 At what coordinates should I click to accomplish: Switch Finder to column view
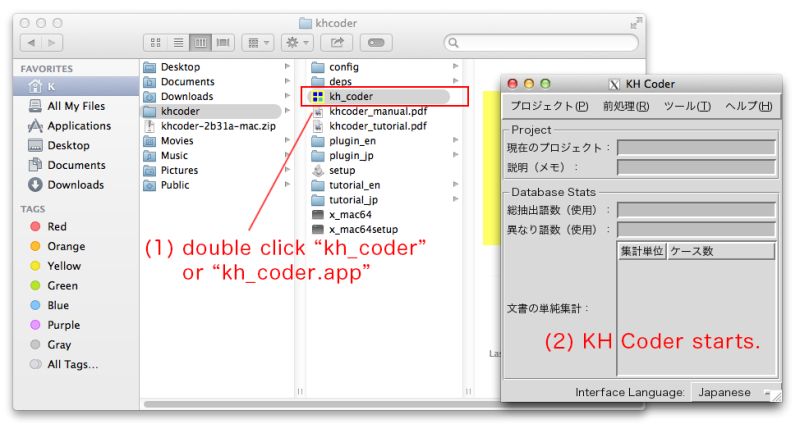point(200,42)
